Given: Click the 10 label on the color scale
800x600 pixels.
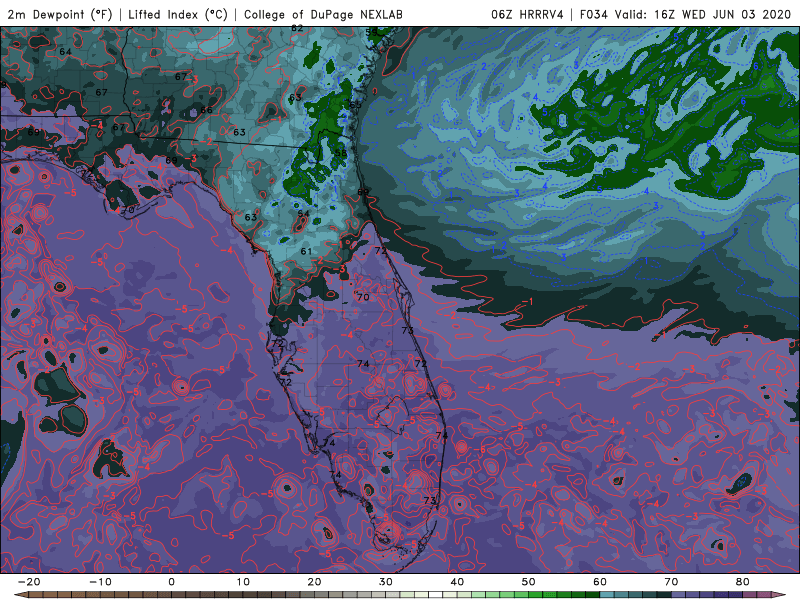Looking at the screenshot, I should (243, 582).
